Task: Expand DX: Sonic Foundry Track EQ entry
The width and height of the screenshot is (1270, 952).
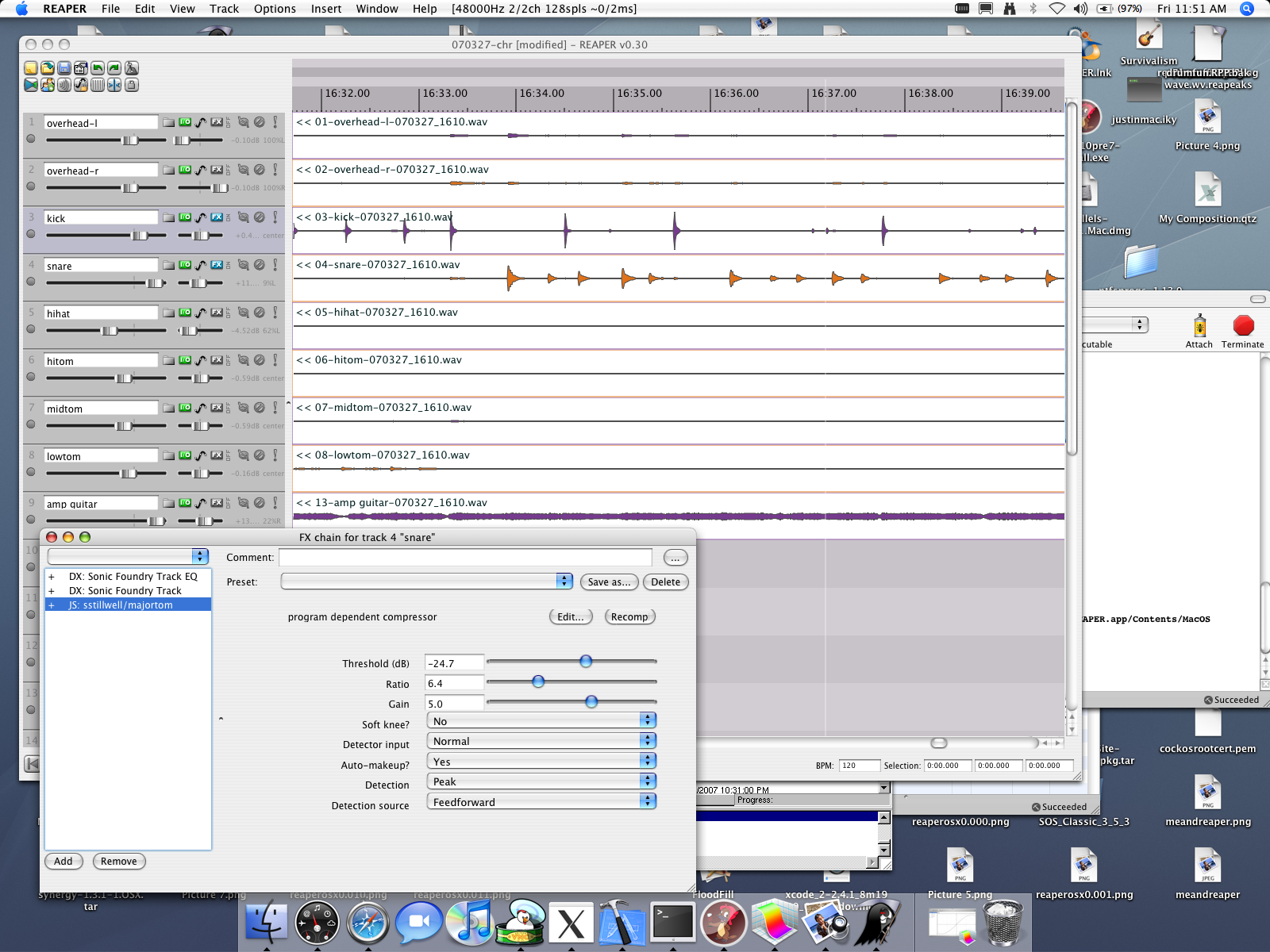Action: click(x=52, y=577)
